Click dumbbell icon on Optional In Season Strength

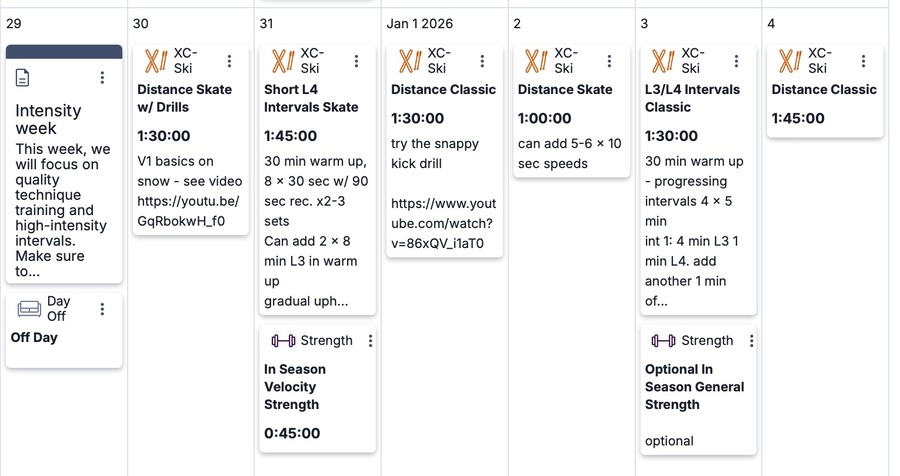point(662,341)
